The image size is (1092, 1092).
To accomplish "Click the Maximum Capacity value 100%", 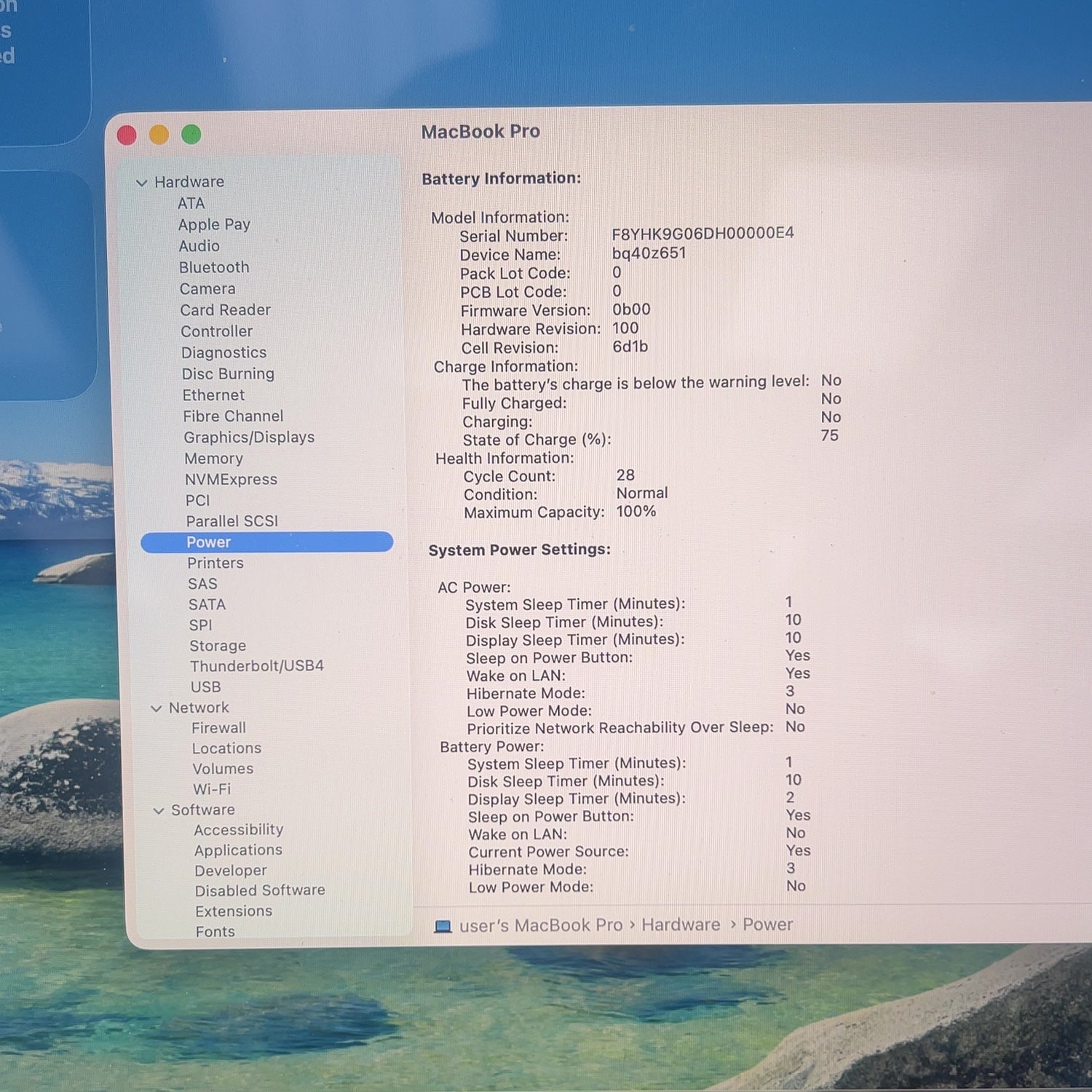I will pos(636,512).
